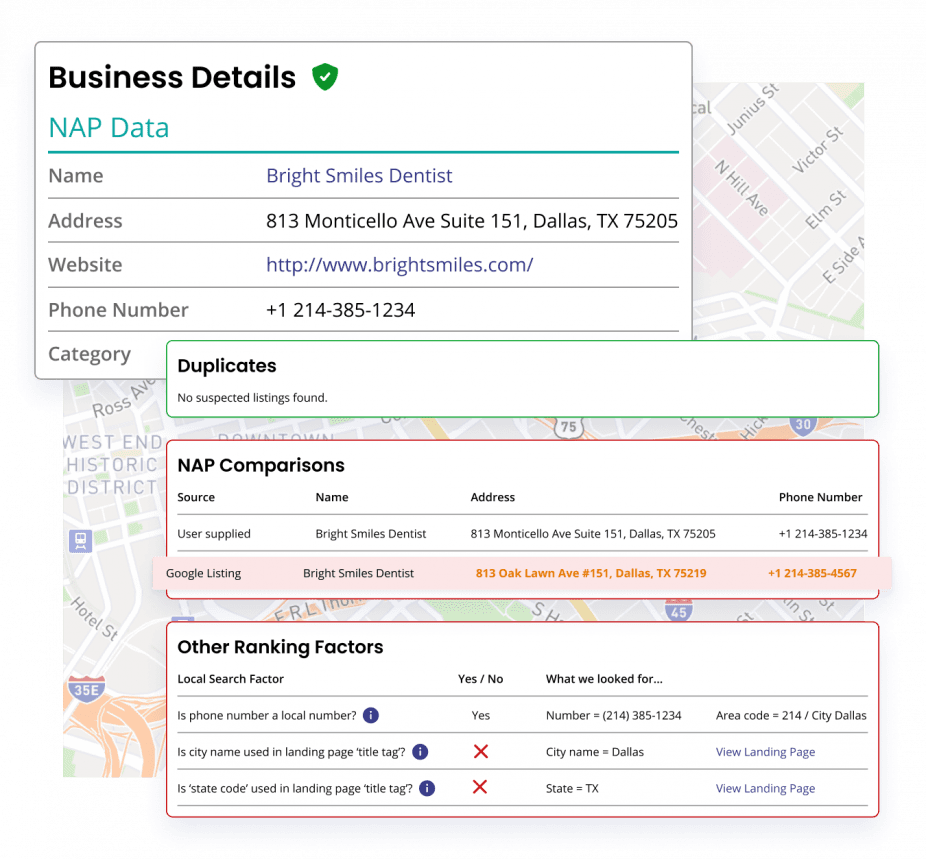Click the N Hill Ave label on map
This screenshot has height=859, width=926.
pos(742,188)
